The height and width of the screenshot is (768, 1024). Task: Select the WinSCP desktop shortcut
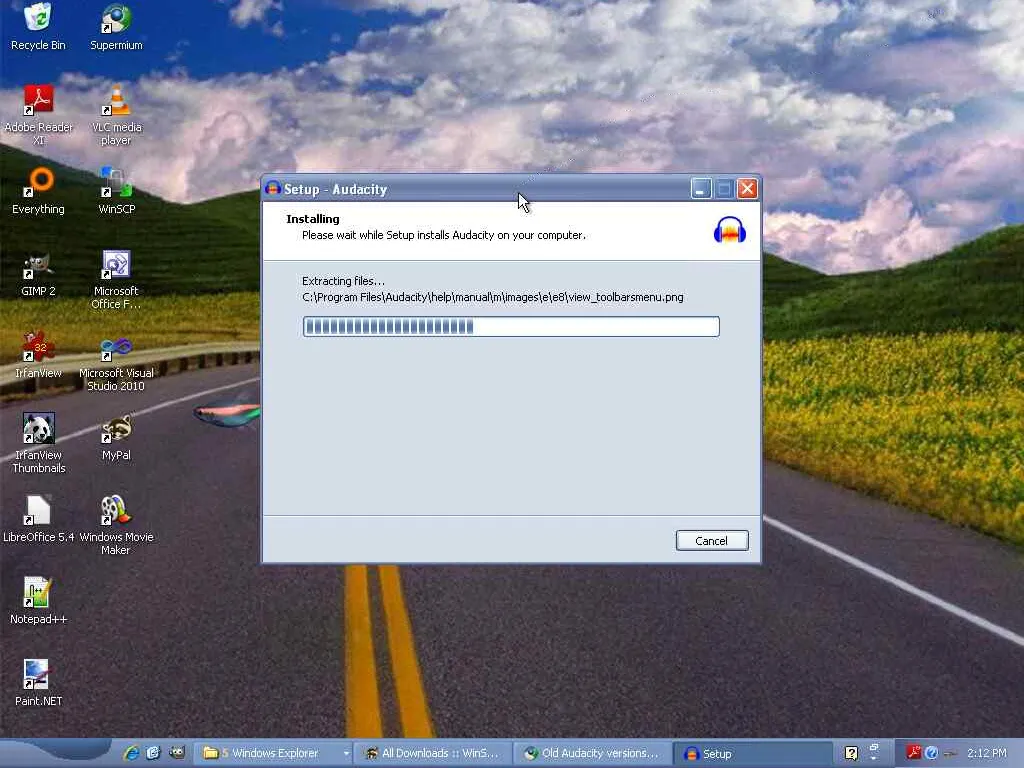(x=116, y=191)
